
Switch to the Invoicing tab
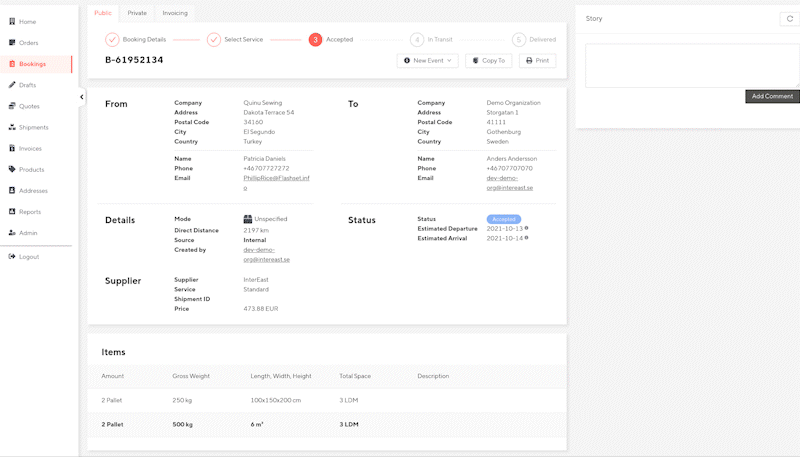(174, 13)
